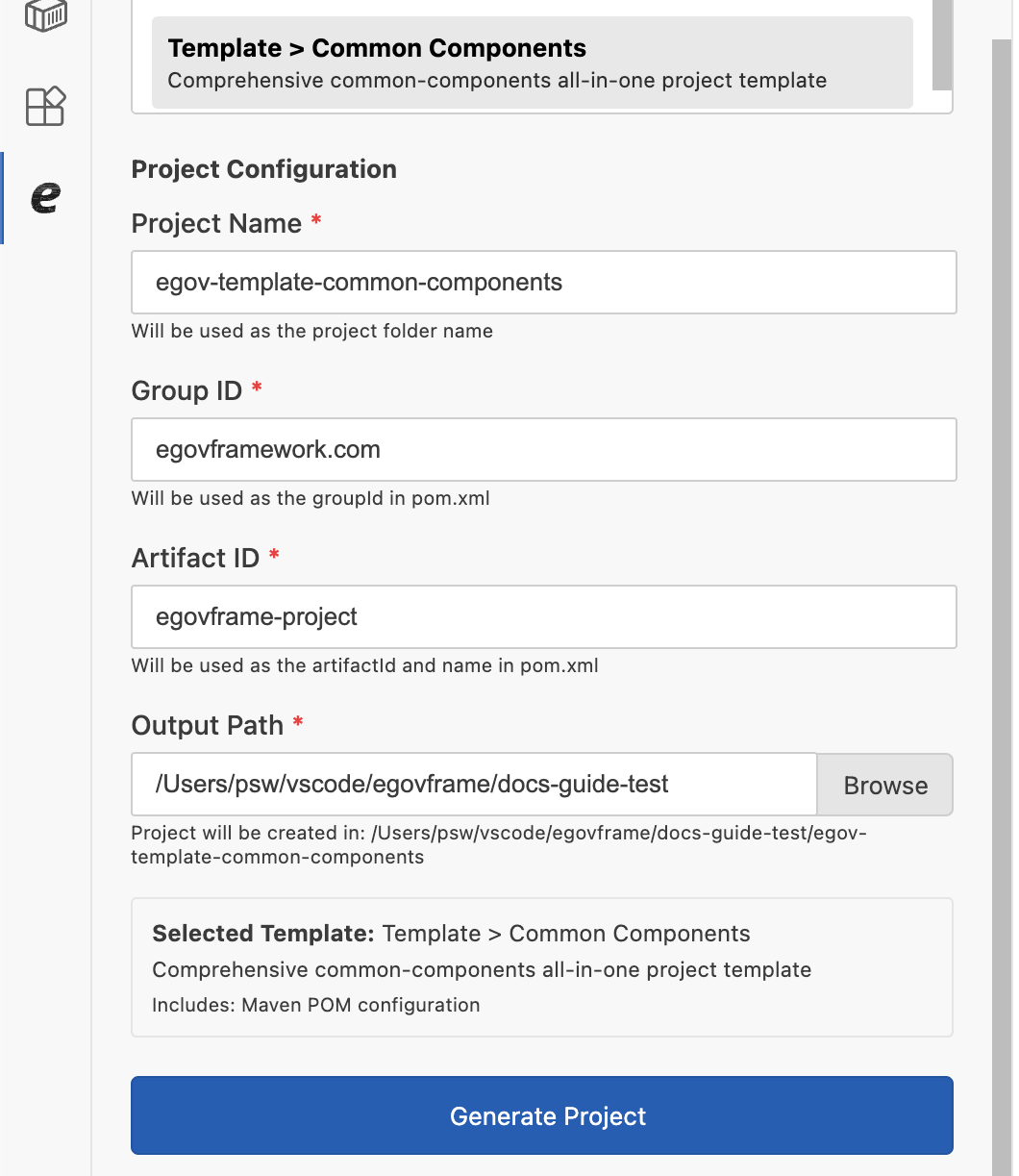Viewport: 1019px width, 1176px height.
Task: Select the eGovFrame 'e' sidebar icon
Action: [x=45, y=197]
